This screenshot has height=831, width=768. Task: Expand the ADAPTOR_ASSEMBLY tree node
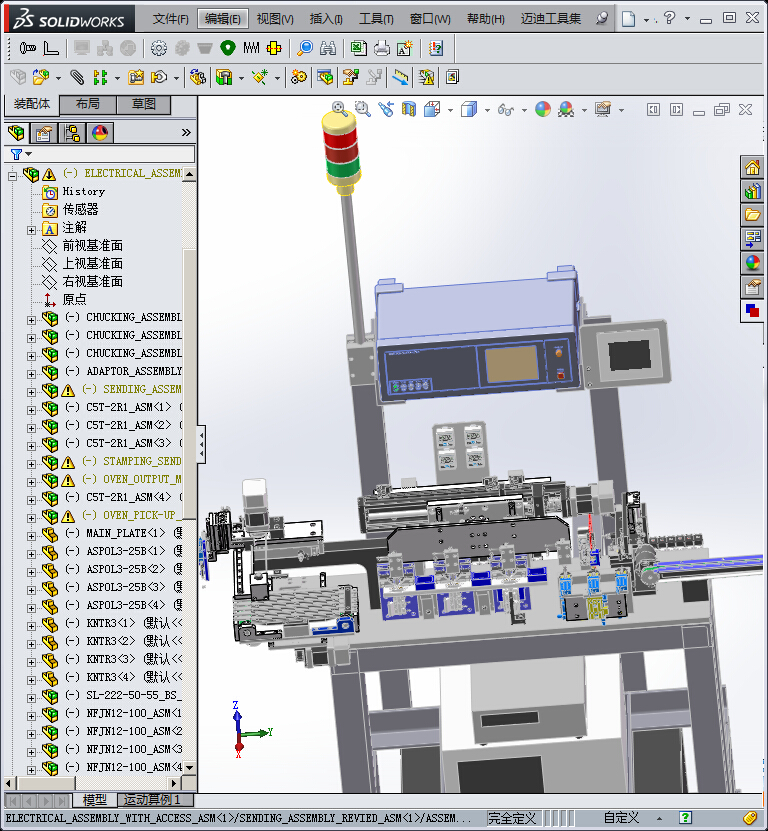point(31,372)
